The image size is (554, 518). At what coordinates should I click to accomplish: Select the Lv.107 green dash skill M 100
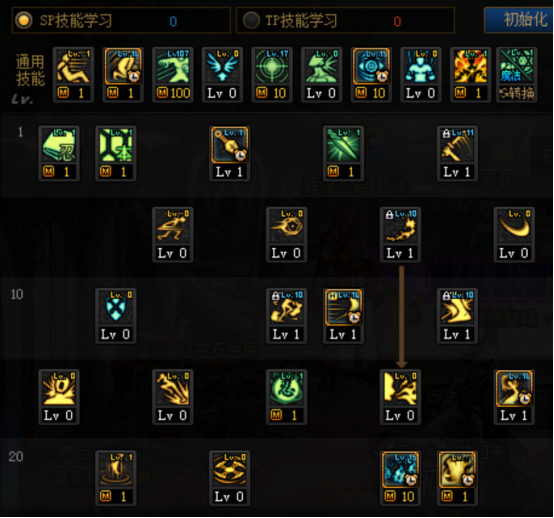(x=172, y=75)
